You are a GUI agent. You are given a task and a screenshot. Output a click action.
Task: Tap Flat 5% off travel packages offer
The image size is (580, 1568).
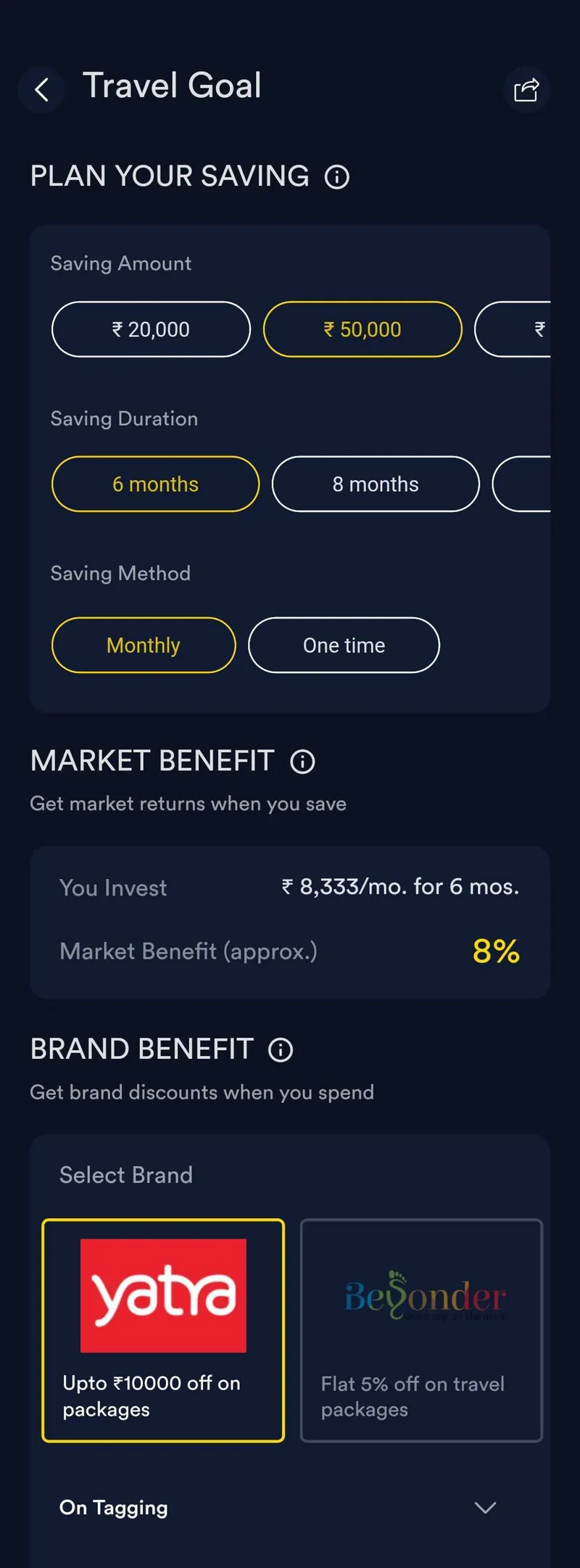pyautogui.click(x=413, y=1396)
